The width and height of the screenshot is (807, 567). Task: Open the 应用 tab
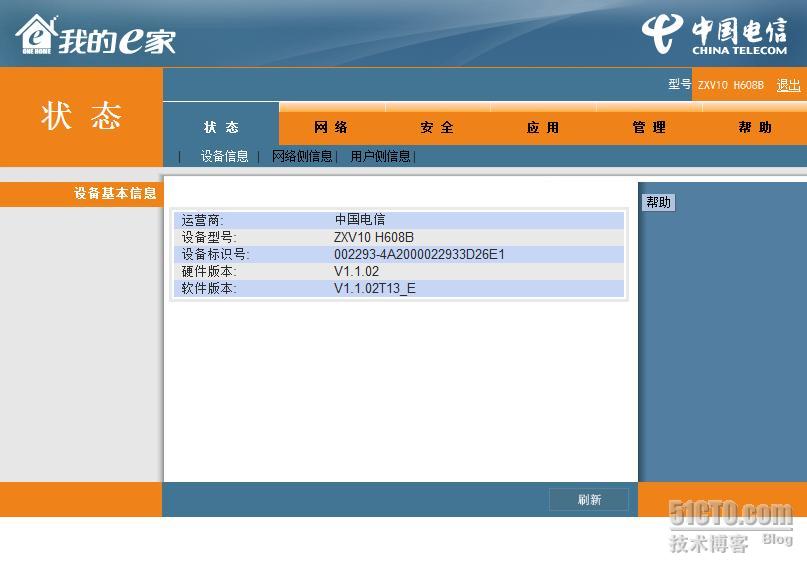pos(543,127)
